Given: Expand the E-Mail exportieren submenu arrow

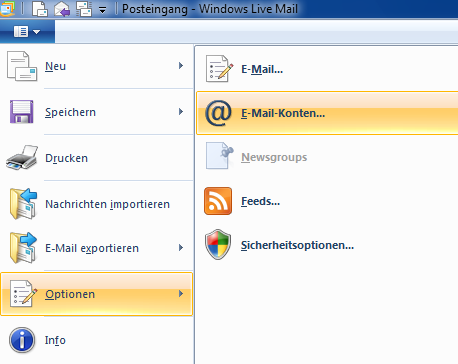Looking at the screenshot, I should (x=181, y=248).
